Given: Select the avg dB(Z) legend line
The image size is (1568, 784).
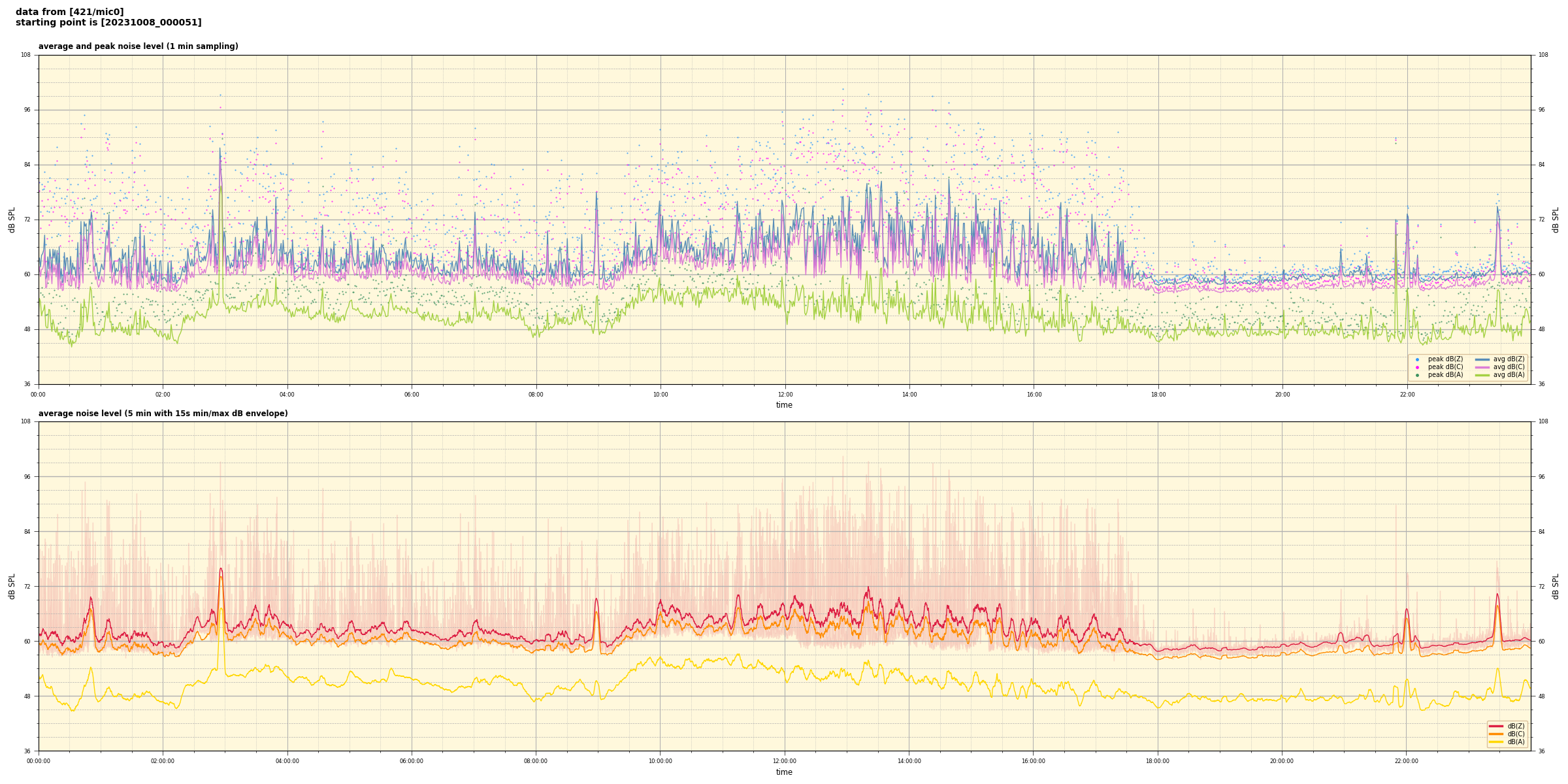Looking at the screenshot, I should point(1482,359).
